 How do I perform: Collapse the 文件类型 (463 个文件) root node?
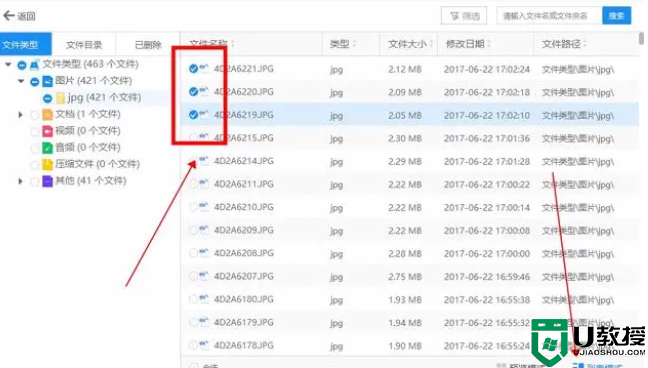pos(8,65)
